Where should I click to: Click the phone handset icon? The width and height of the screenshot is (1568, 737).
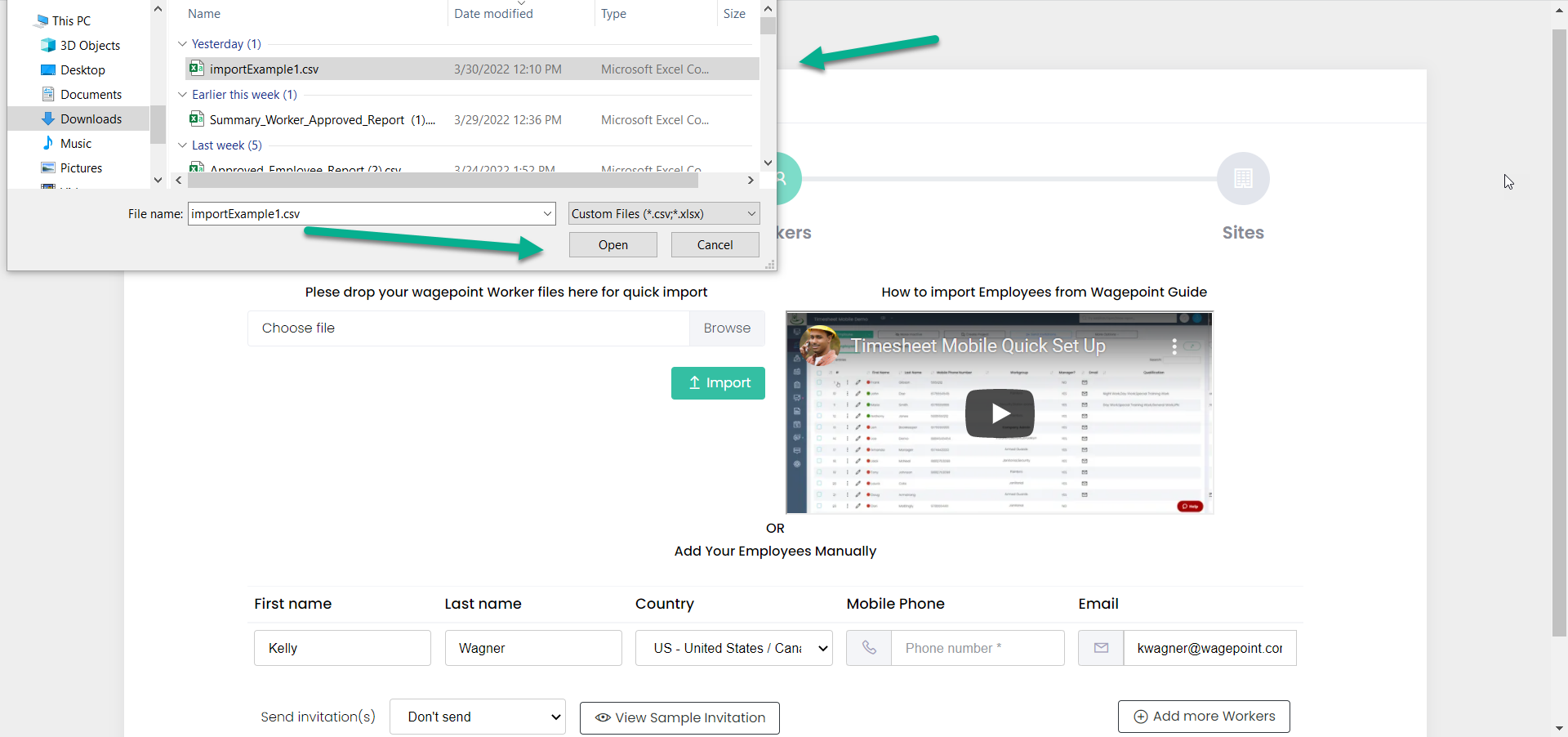(869, 648)
